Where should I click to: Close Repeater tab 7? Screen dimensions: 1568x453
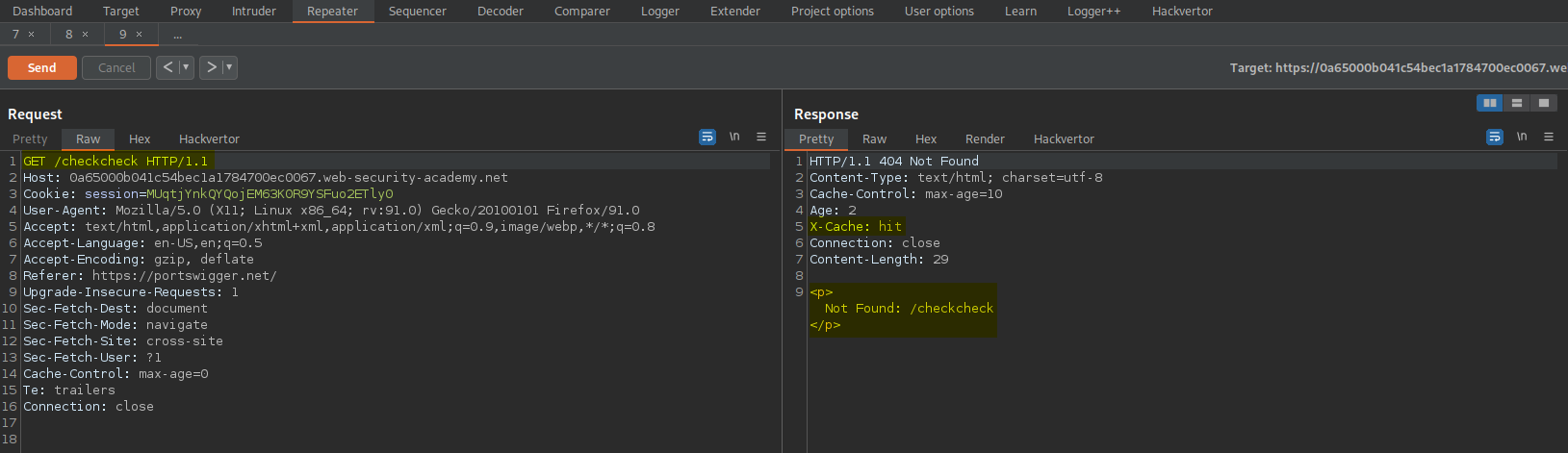[x=31, y=34]
